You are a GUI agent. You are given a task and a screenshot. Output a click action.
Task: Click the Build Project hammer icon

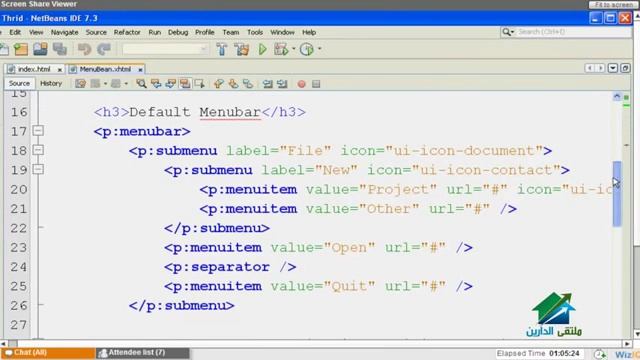(x=222, y=49)
